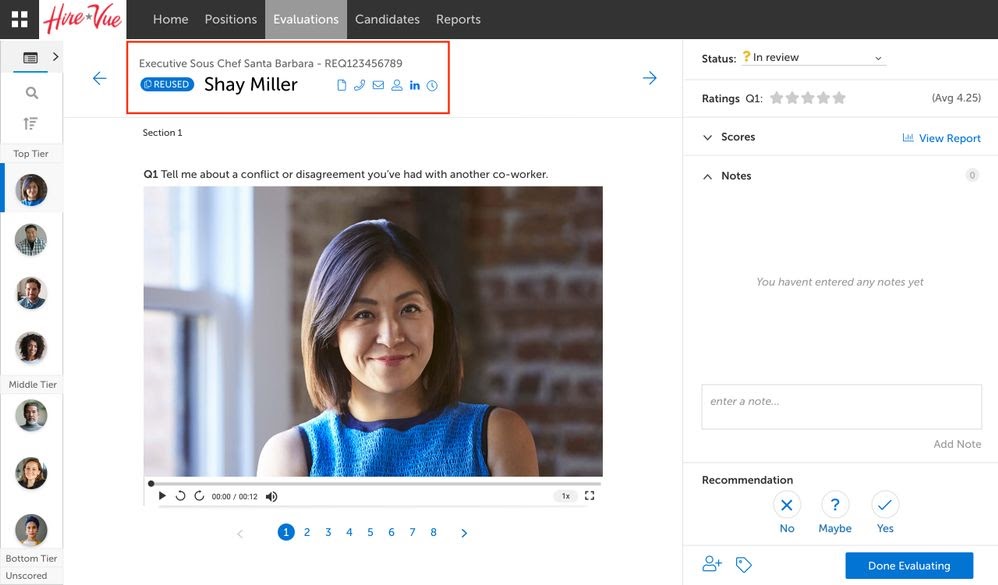998x585 pixels.
Task: Click the Done Evaluating button
Action: click(908, 565)
